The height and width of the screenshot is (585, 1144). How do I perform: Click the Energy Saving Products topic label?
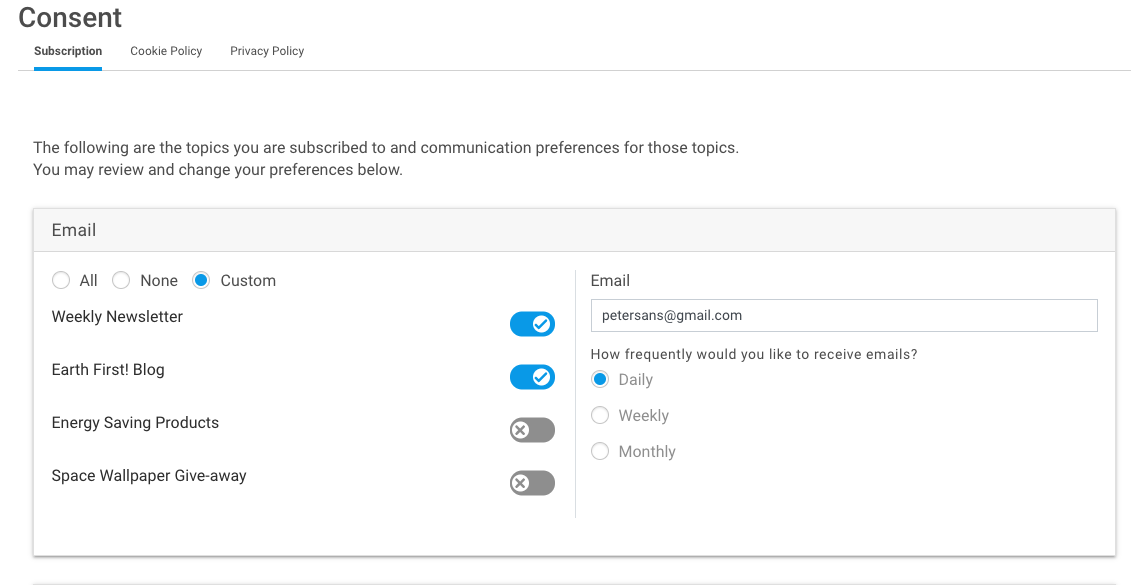pos(135,423)
